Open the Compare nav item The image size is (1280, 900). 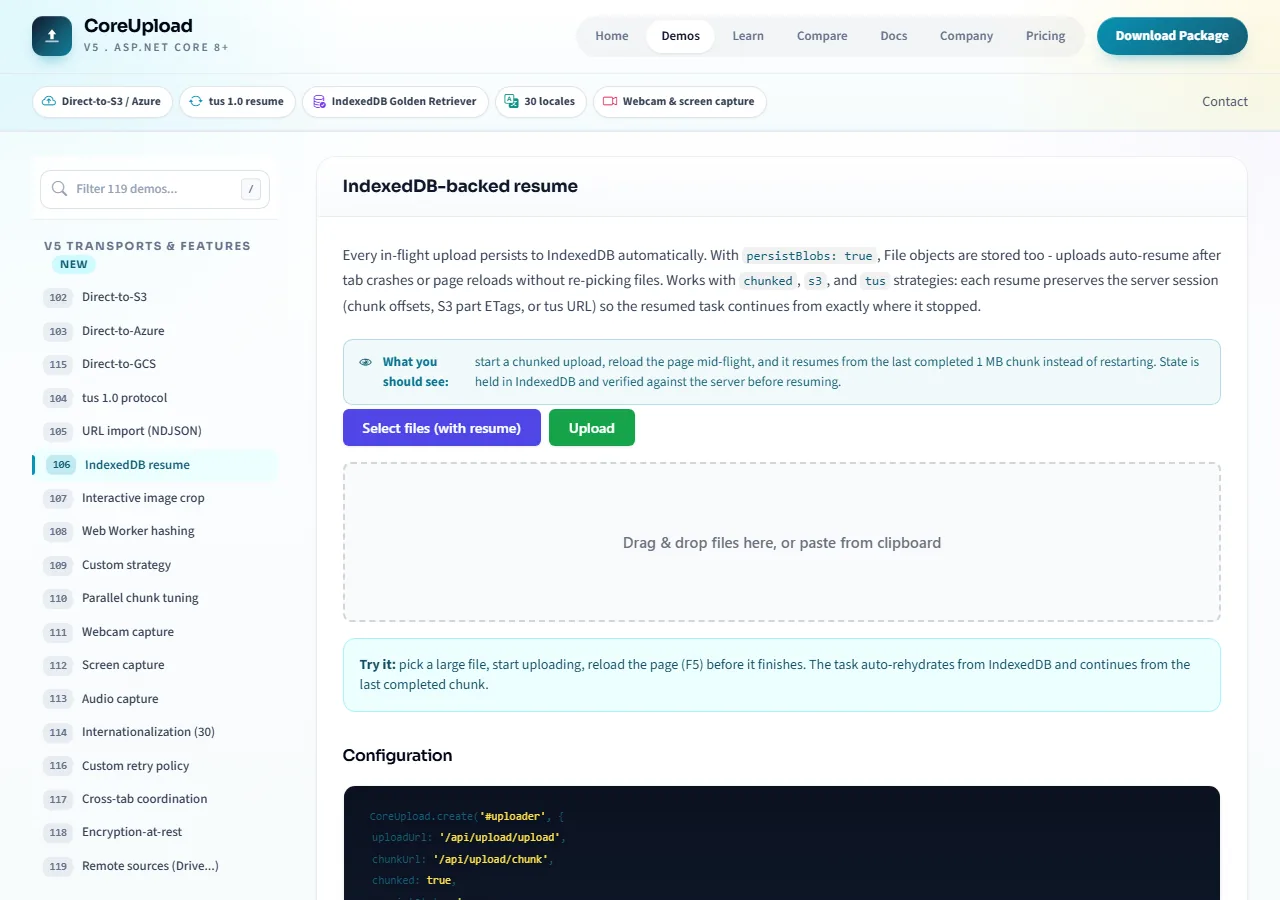click(822, 36)
